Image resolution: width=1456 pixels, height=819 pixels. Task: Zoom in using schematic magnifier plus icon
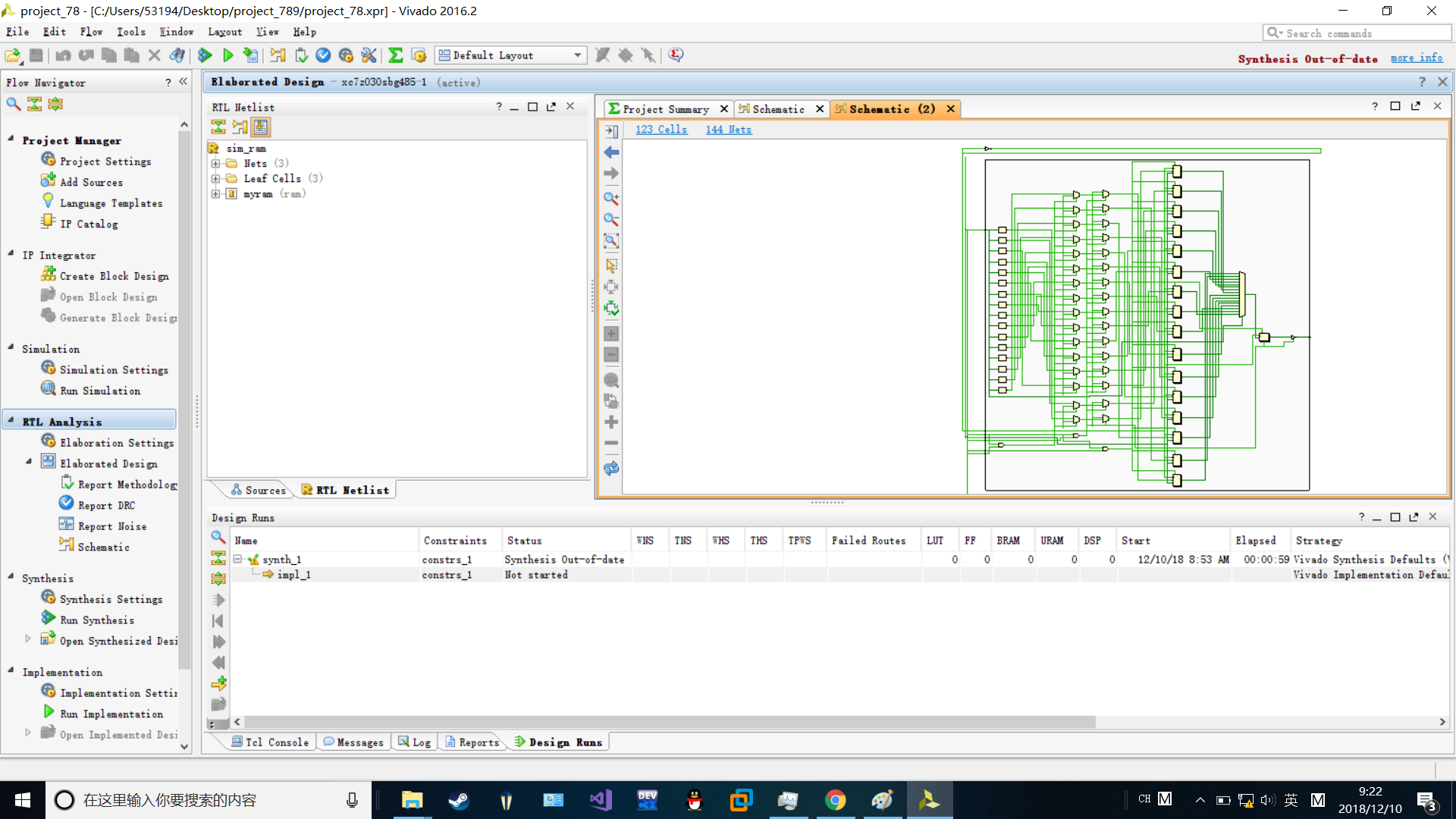tap(611, 199)
